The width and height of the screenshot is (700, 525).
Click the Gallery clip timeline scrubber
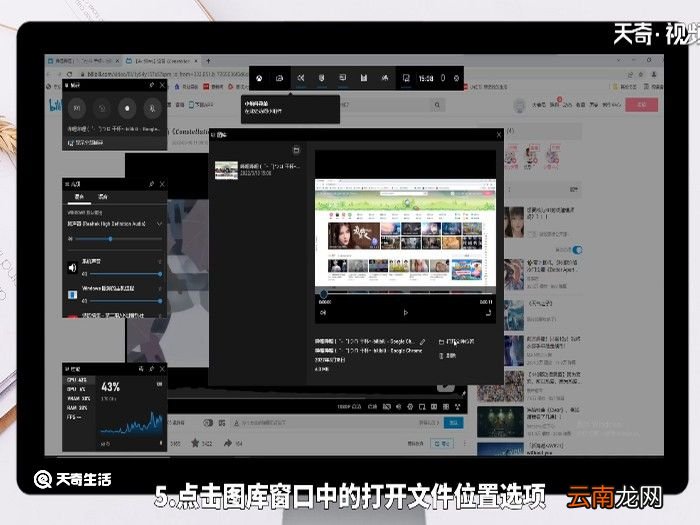[324, 294]
